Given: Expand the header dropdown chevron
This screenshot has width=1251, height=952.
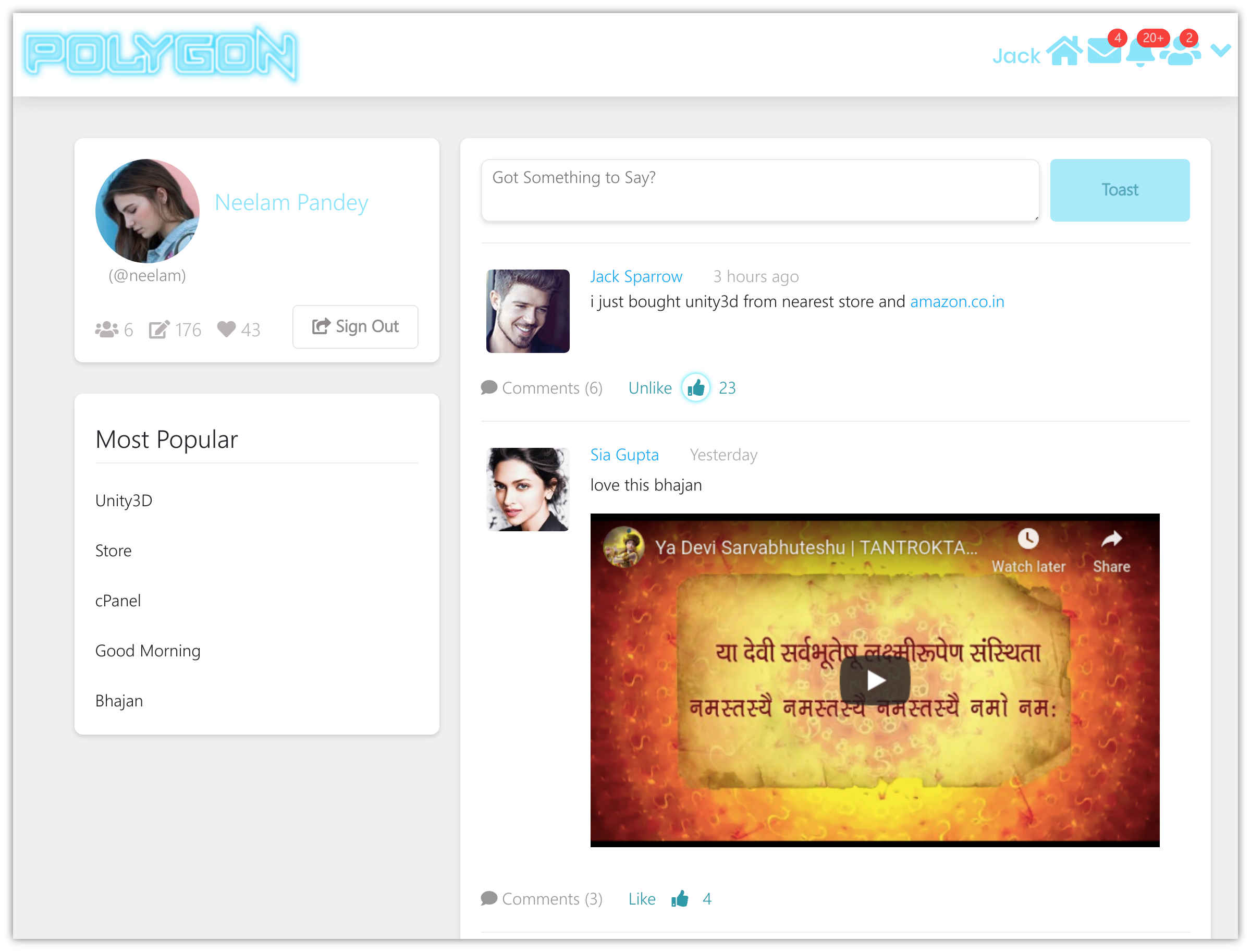Looking at the screenshot, I should click(x=1220, y=51).
